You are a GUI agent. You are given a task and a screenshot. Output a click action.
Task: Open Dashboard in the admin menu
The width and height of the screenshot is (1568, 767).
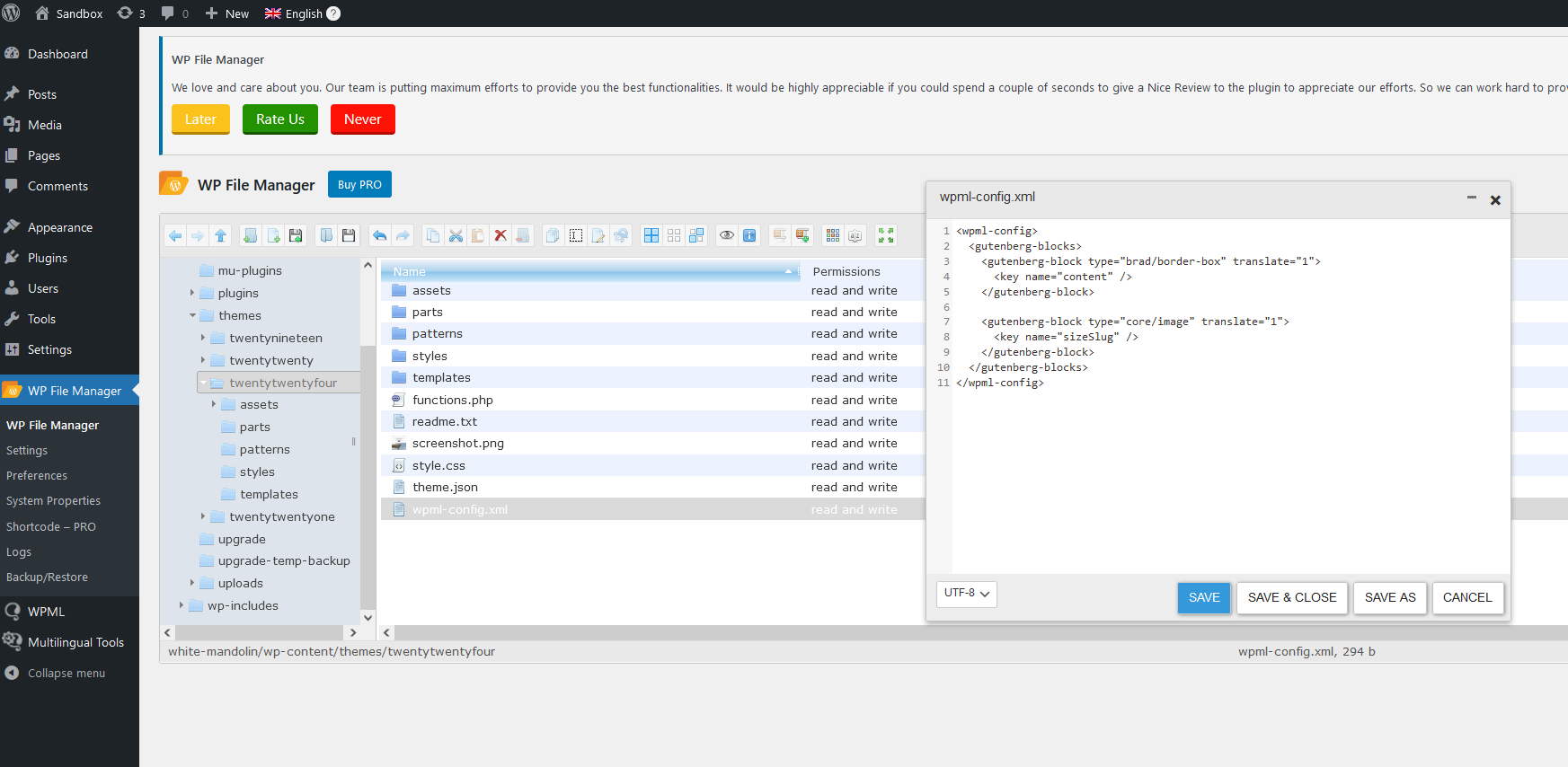pos(69,54)
